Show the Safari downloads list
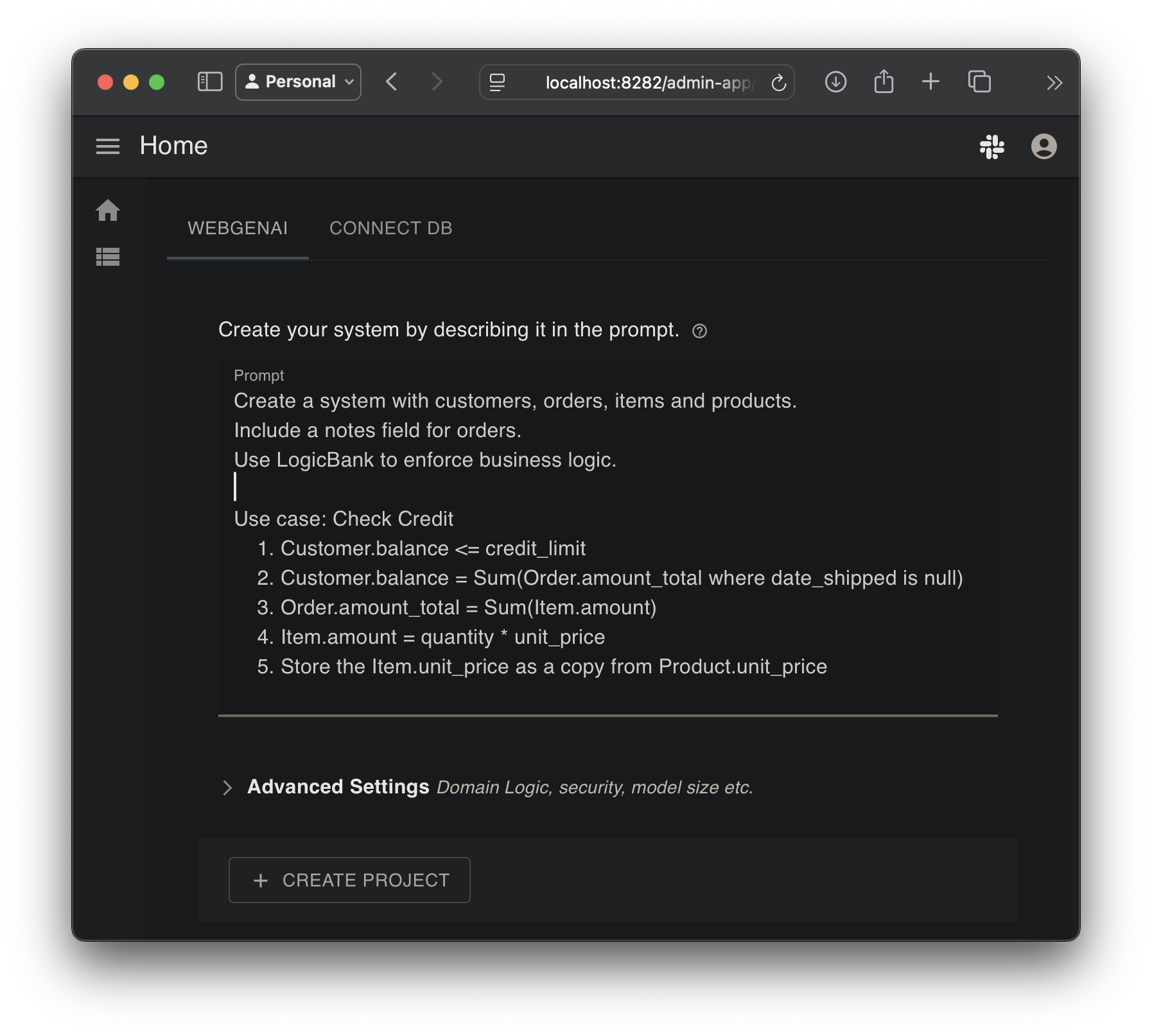The image size is (1152, 1036). (835, 82)
